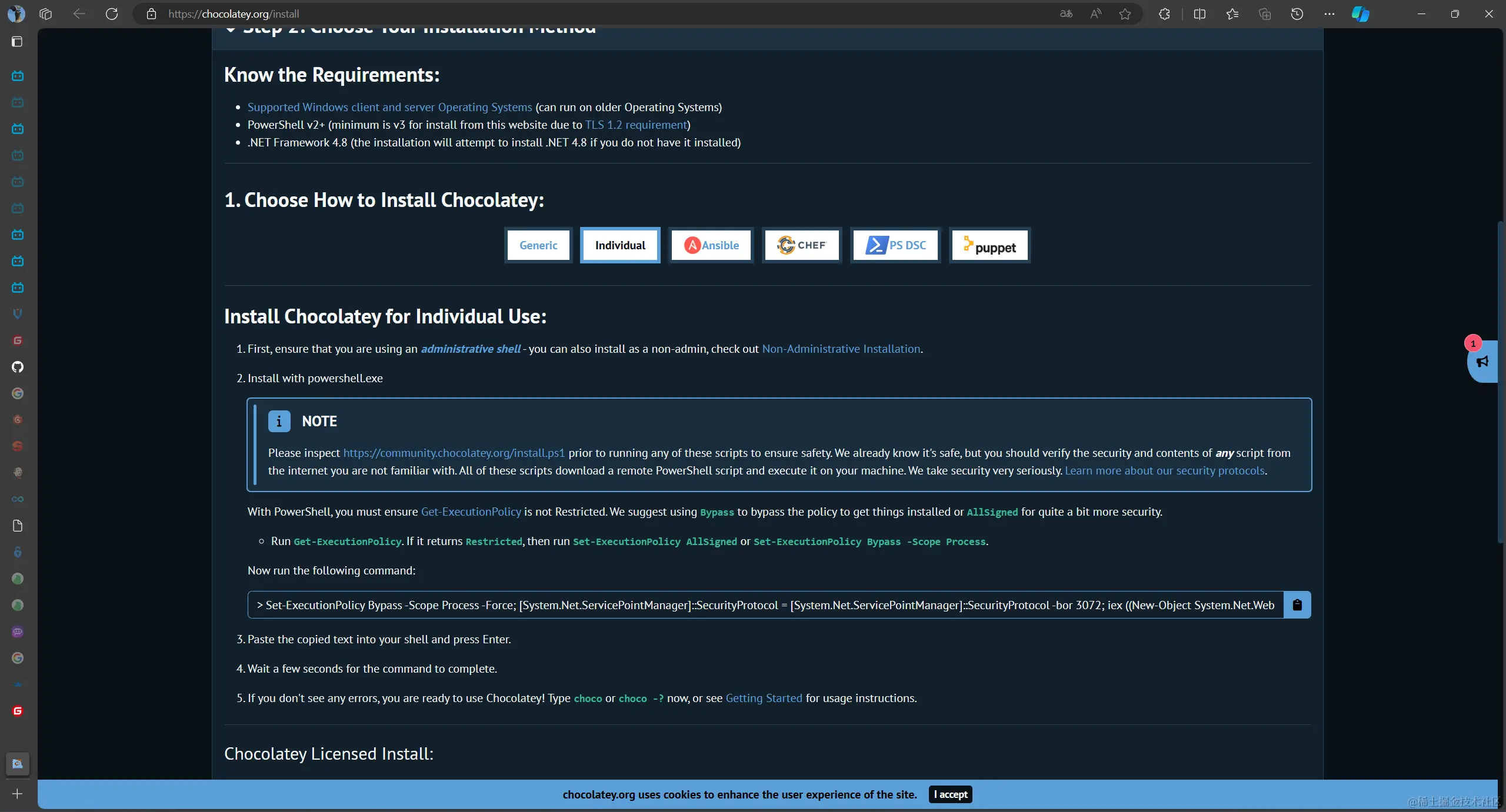Open Supported Windows client and server link
Screen dimensions: 1506x812
389,107
